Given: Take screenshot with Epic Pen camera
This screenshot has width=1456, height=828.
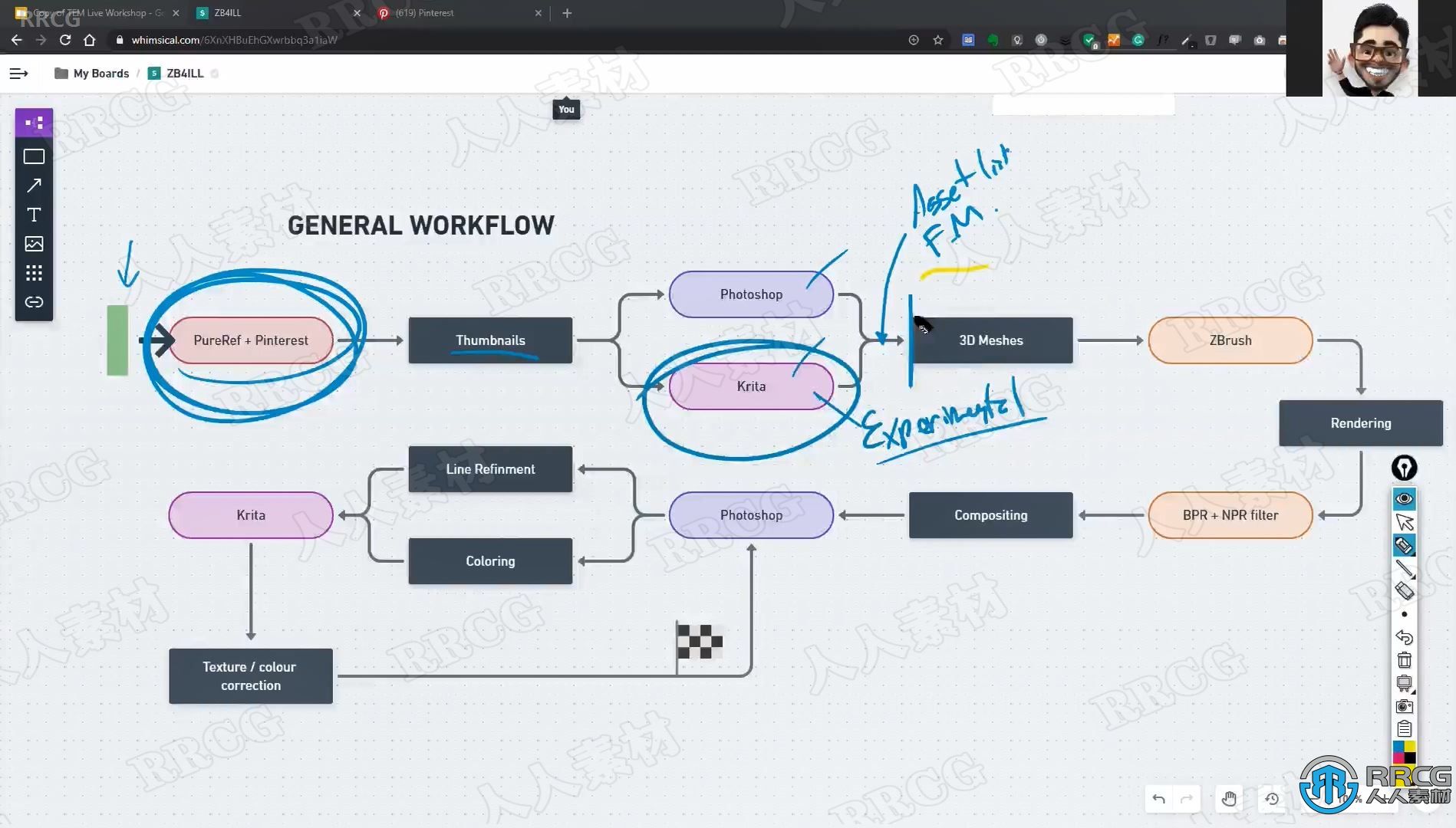Looking at the screenshot, I should click(x=1404, y=706).
